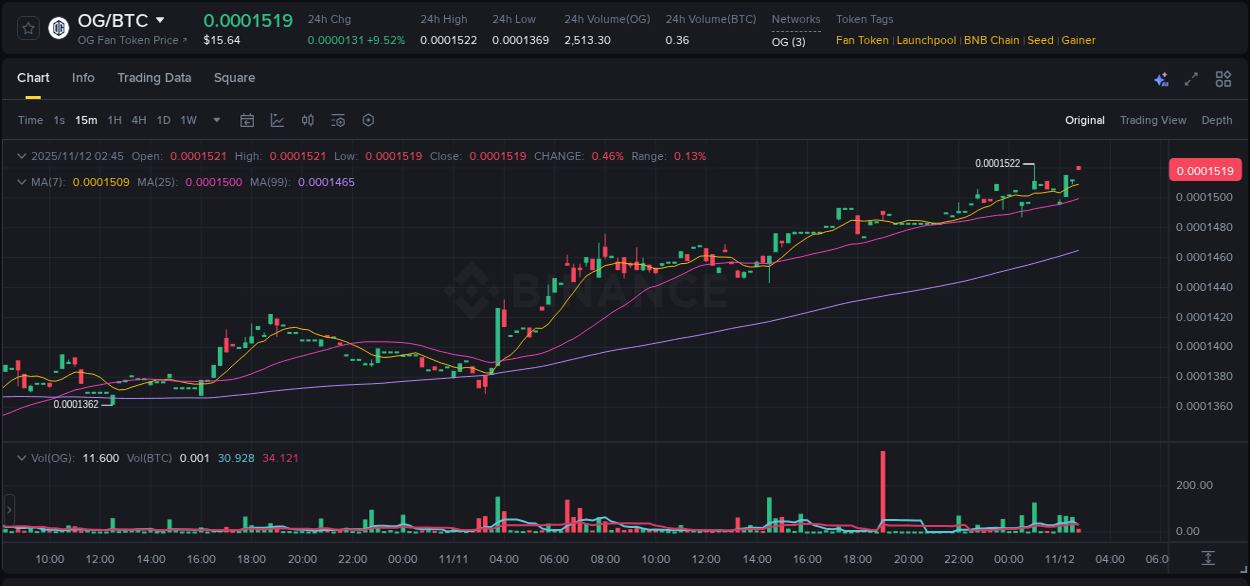Switch to the Trading Data tab

pos(154,78)
